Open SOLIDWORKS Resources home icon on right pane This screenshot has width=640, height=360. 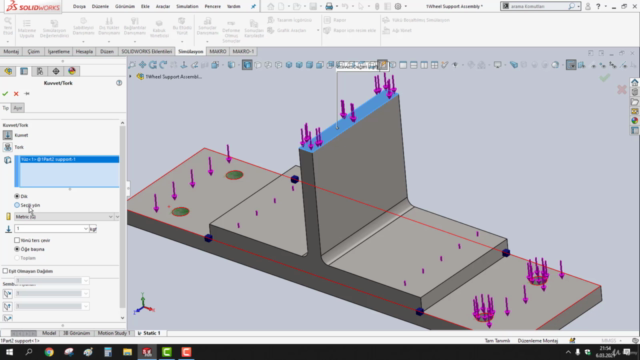coord(634,82)
